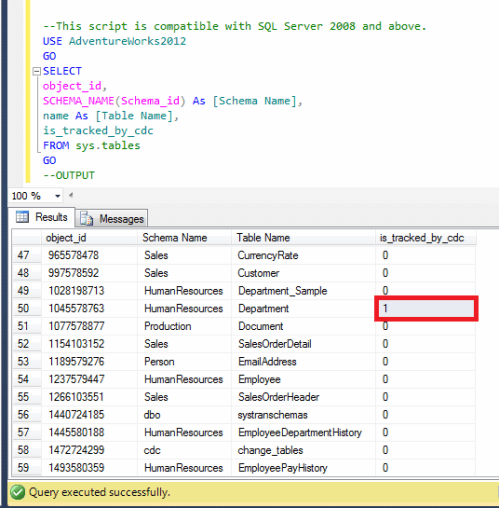
Task: Click the systranschemas table name cell
Action: pos(303,414)
